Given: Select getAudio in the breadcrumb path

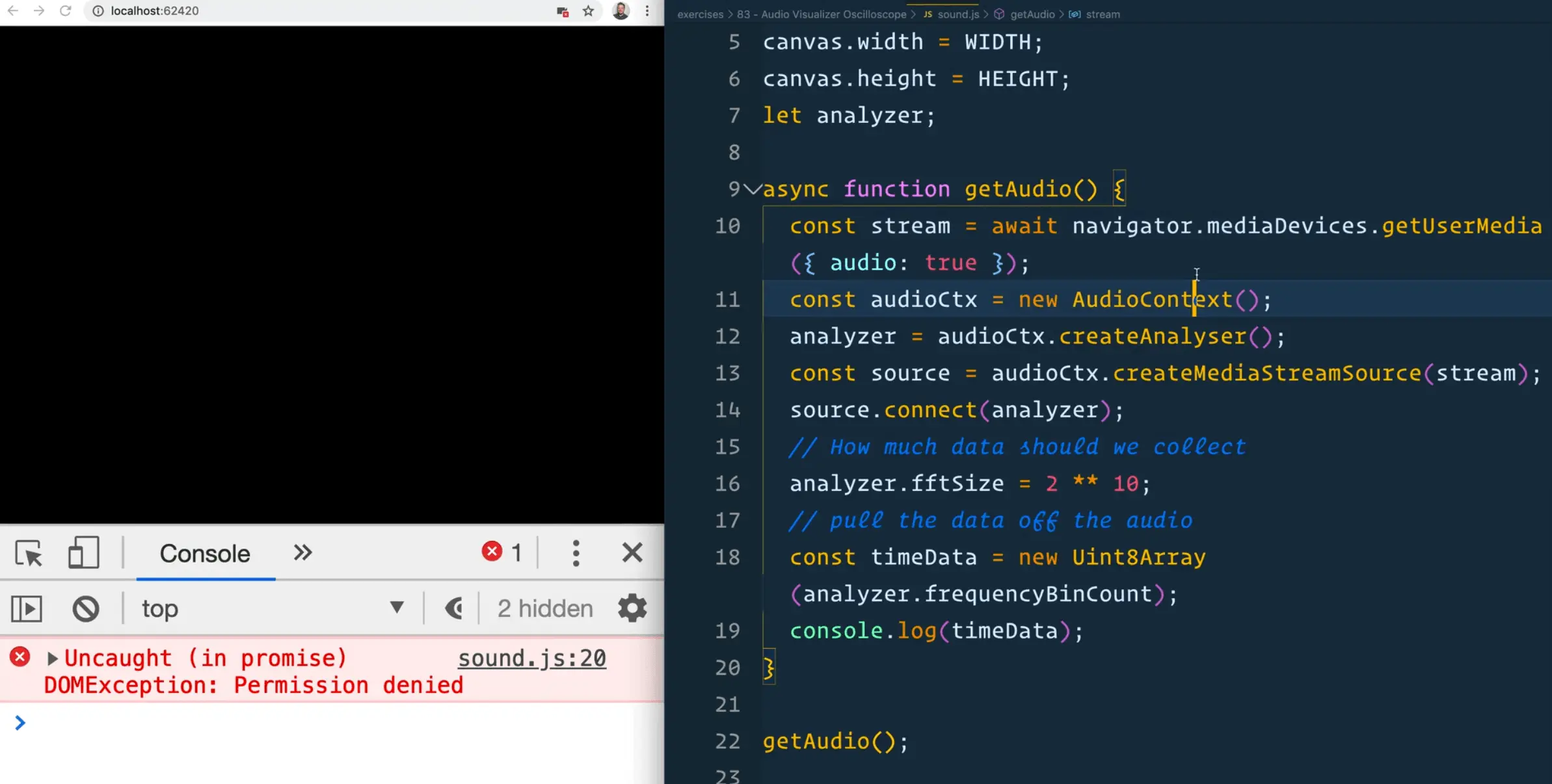Looking at the screenshot, I should click(x=1032, y=14).
